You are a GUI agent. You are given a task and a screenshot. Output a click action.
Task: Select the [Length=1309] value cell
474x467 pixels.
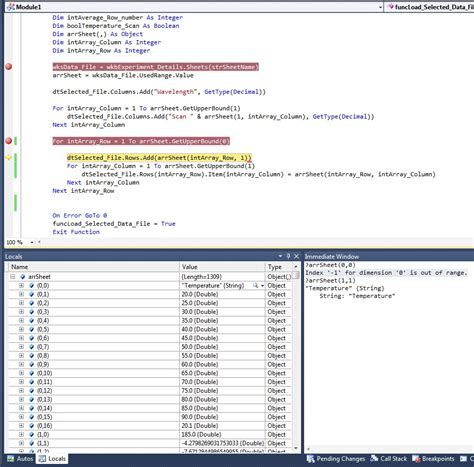tap(222, 277)
